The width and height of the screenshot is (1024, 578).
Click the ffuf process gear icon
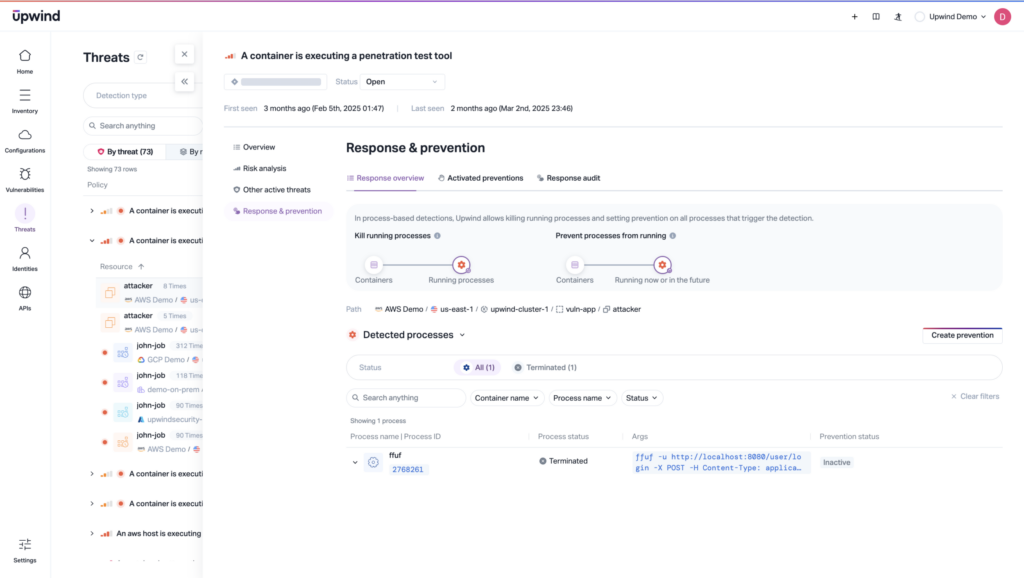pyautogui.click(x=373, y=462)
